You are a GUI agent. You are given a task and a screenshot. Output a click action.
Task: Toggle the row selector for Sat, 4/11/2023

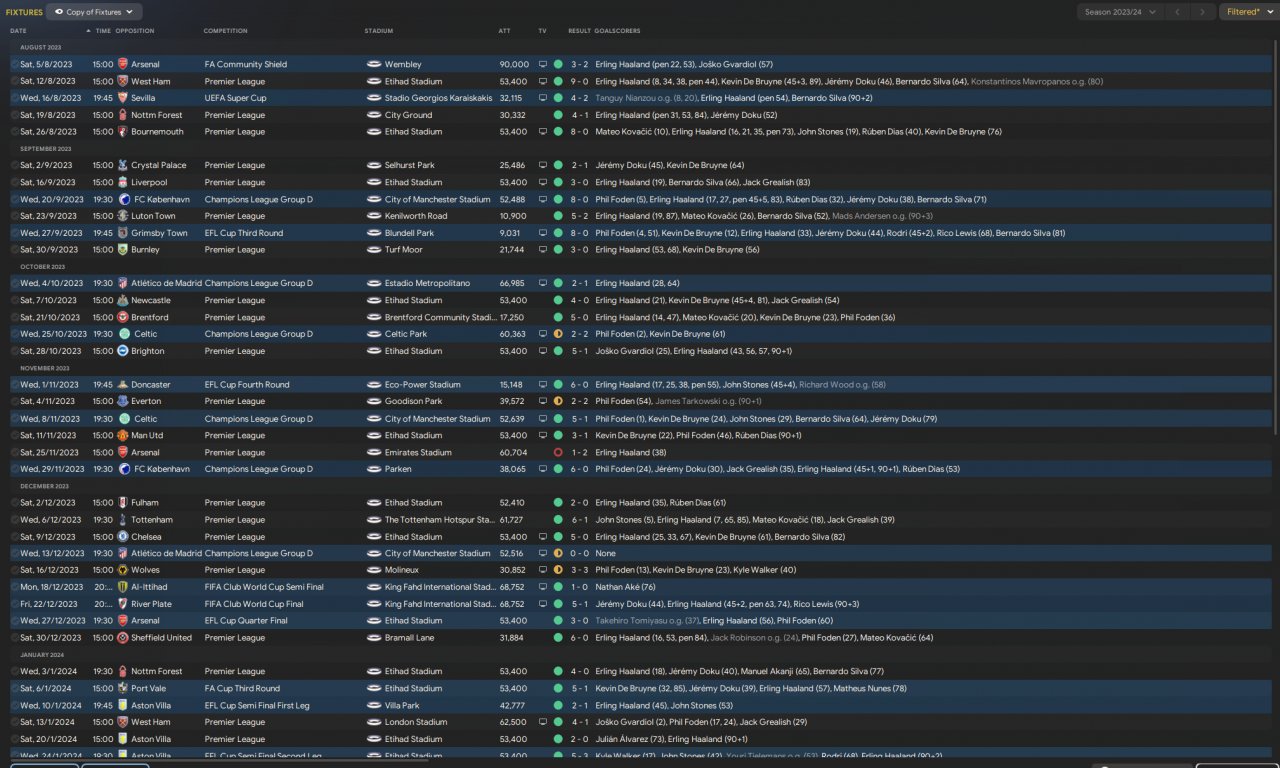click(15, 401)
